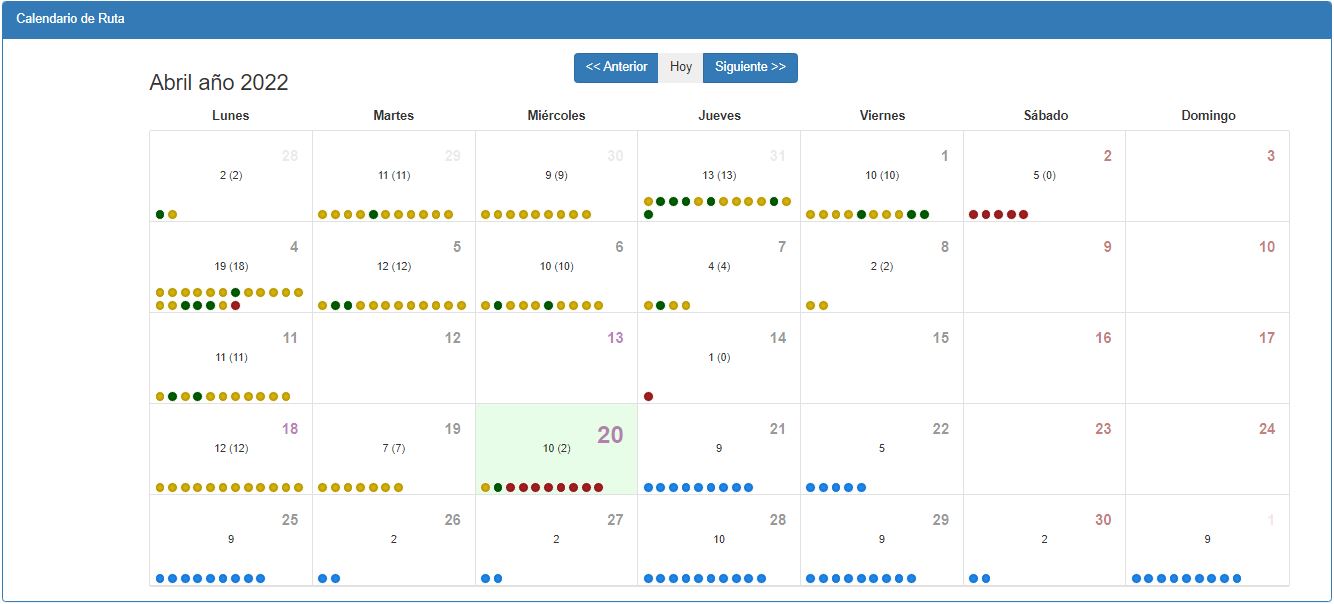Click the Abril año 2022 month title
Image resolution: width=1334 pixels, height=604 pixels.
219,83
